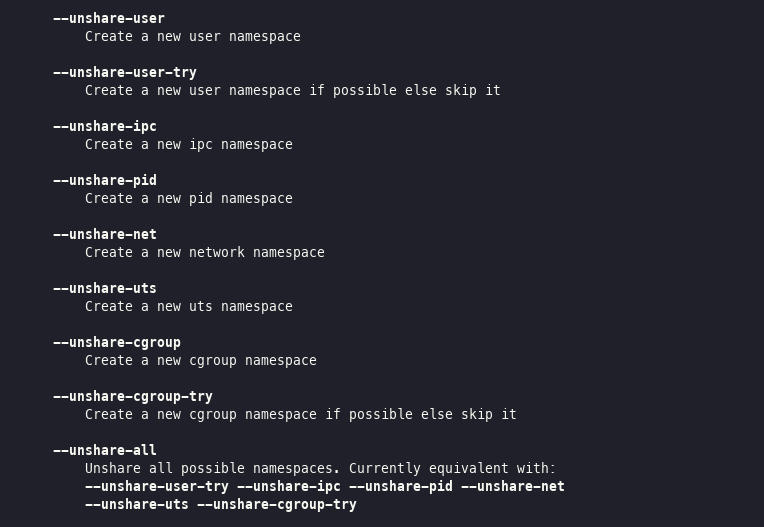Click the --unshare-cgroup option heading

[116, 343]
